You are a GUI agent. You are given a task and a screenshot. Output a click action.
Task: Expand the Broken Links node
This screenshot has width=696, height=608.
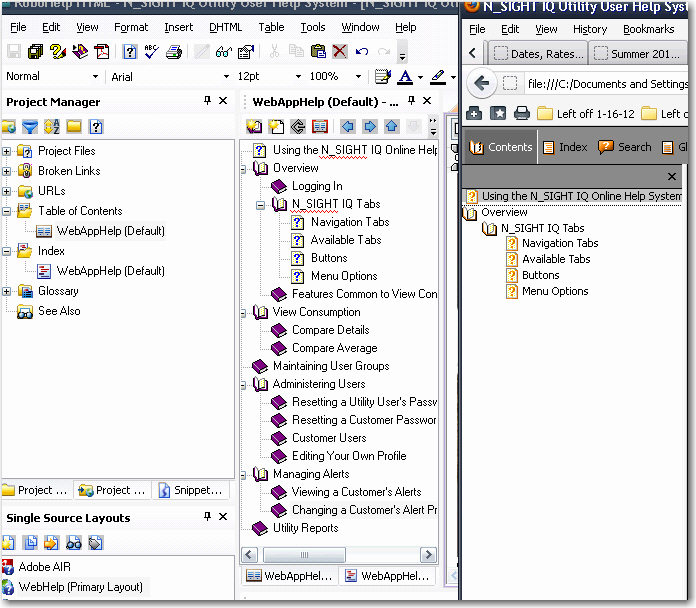point(7,171)
